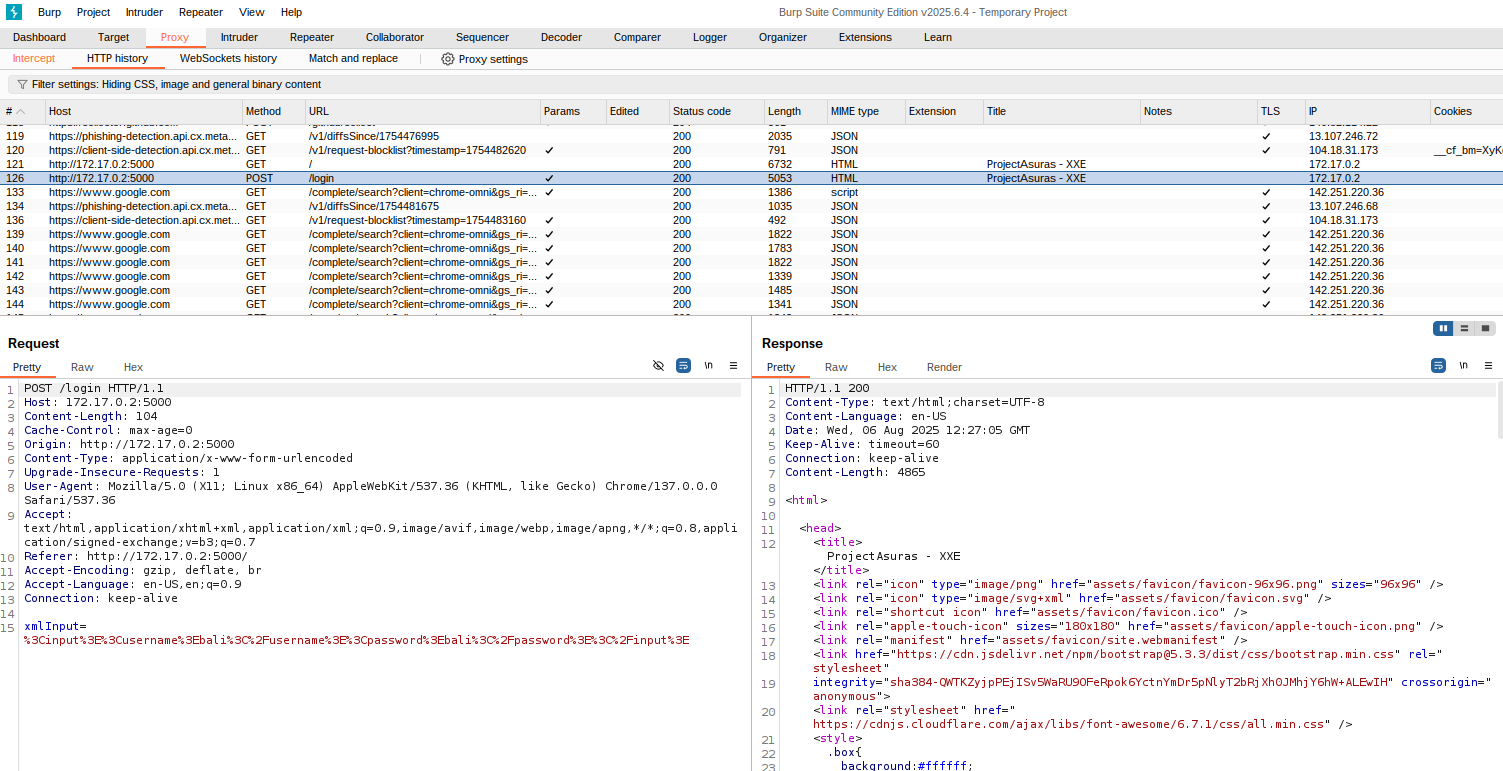Click the filter funnel icon

[x=22, y=85]
